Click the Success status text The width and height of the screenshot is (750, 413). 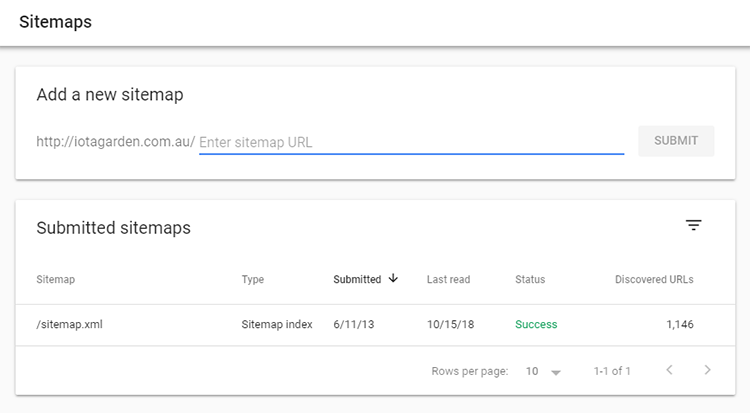click(536, 324)
